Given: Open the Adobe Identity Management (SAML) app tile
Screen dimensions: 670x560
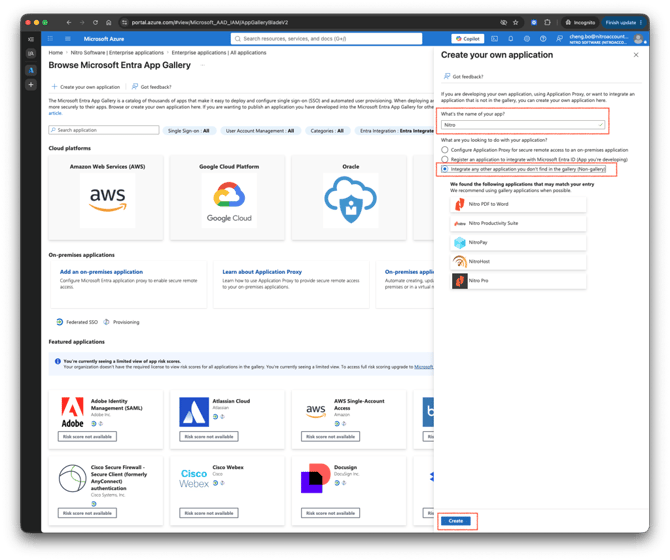Looking at the screenshot, I should (x=106, y=419).
